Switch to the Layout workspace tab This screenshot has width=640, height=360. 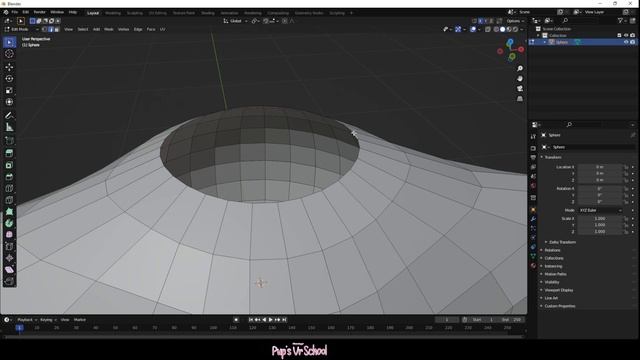[93, 13]
